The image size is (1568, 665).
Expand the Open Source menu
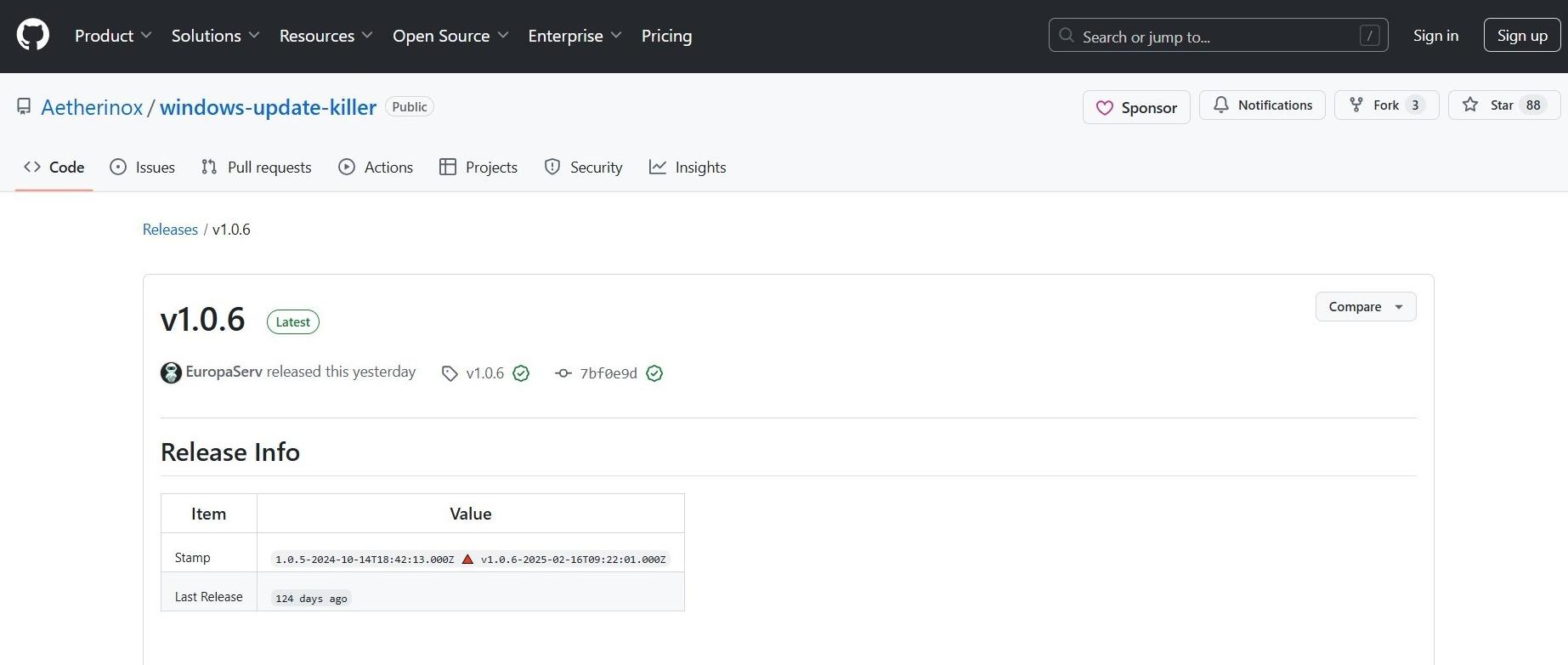[x=450, y=36]
